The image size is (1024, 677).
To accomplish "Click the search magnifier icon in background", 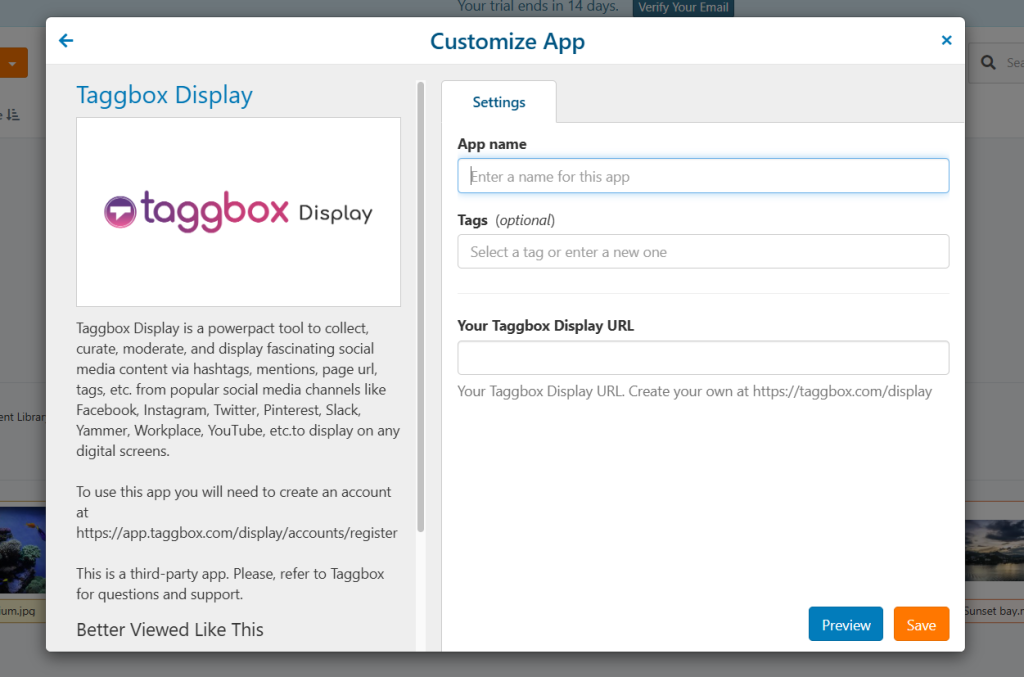I will click(x=988, y=63).
